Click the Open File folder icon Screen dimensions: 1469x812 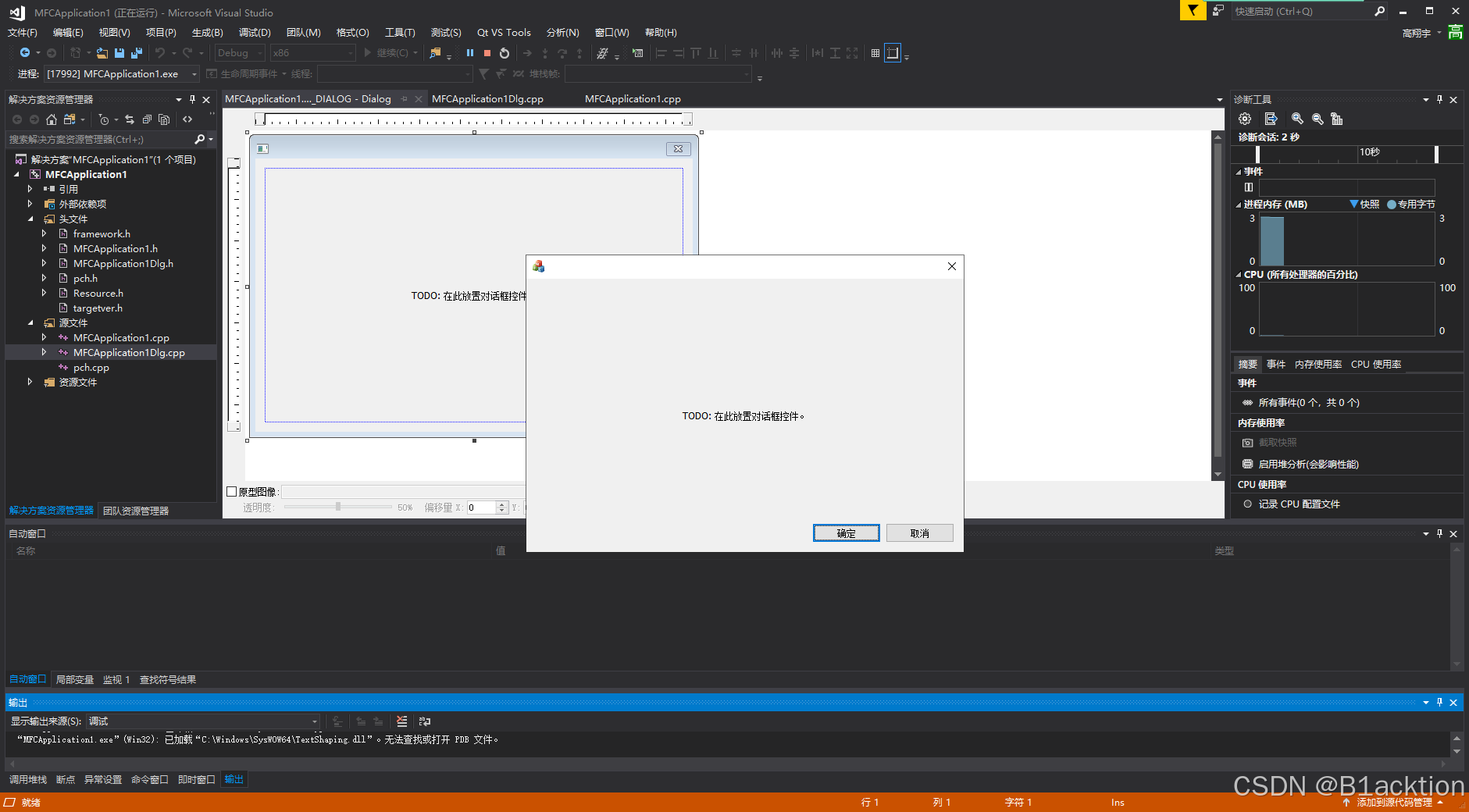102,53
